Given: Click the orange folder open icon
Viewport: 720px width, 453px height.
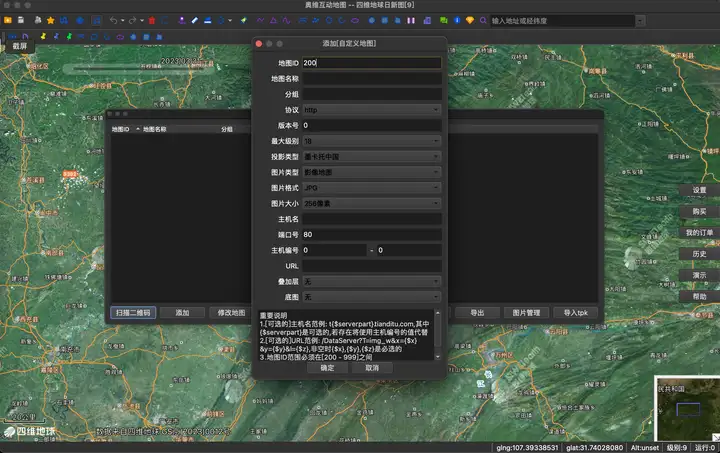Looking at the screenshot, I should [8, 20].
